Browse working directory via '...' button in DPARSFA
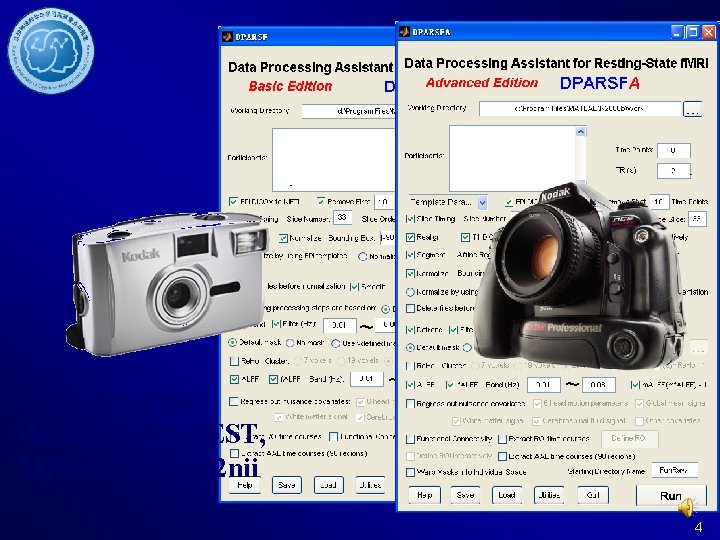 (x=692, y=109)
